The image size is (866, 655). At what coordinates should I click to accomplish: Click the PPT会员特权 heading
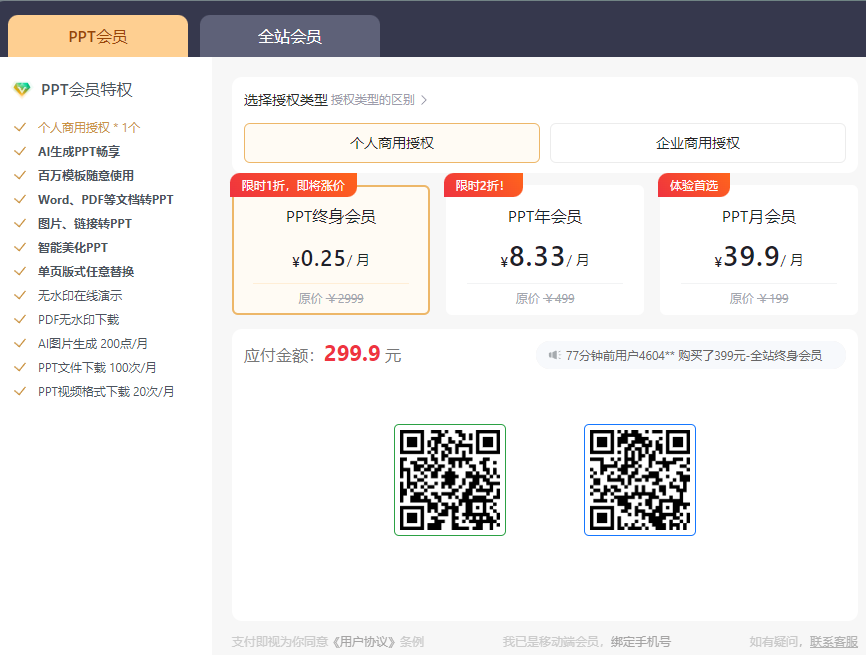click(x=87, y=89)
